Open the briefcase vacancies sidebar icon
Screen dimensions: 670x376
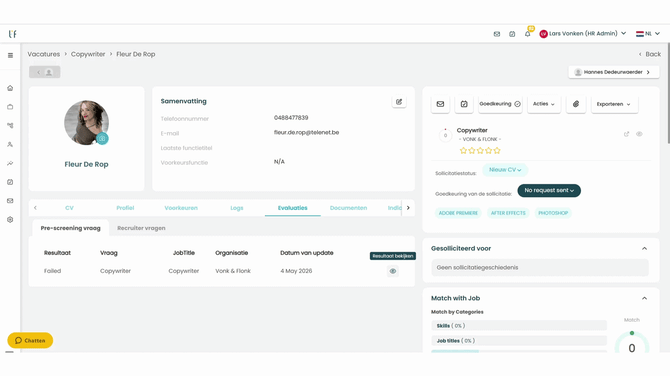click(10, 107)
